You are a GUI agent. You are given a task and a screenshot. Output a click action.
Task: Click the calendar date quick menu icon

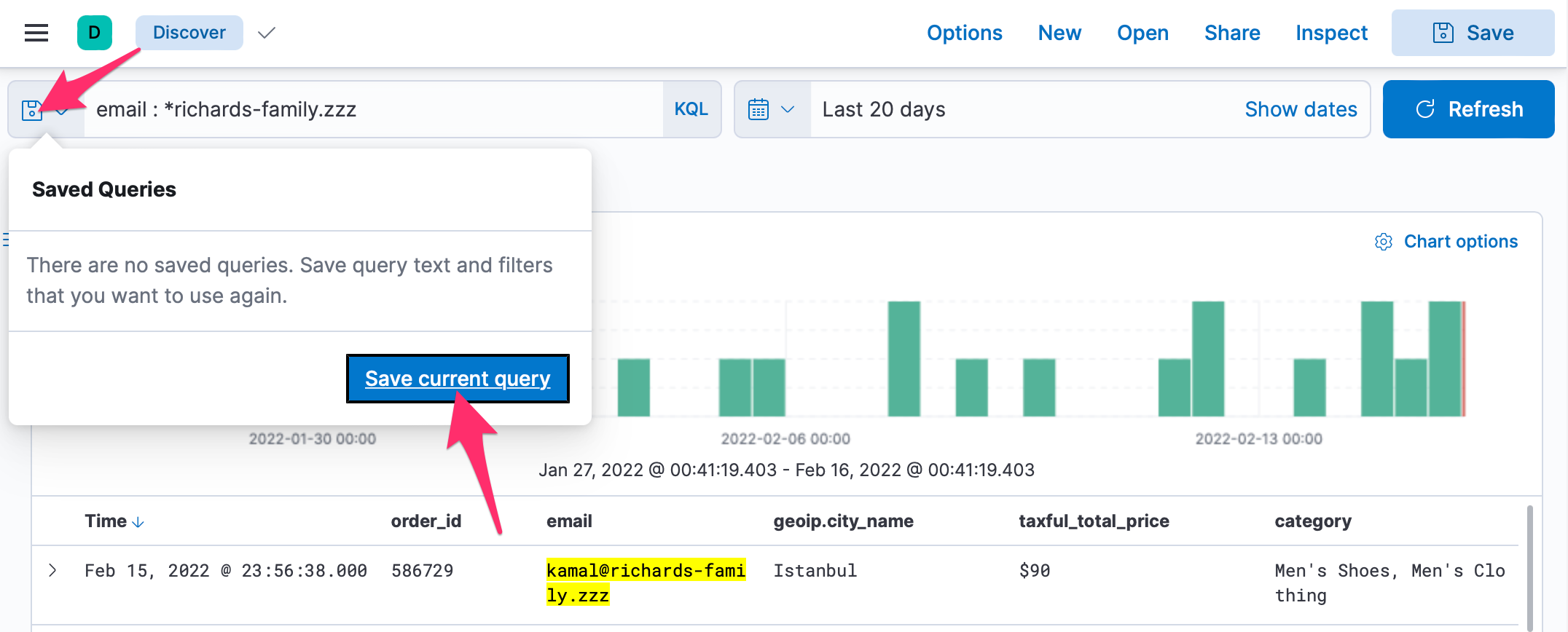[x=758, y=109]
